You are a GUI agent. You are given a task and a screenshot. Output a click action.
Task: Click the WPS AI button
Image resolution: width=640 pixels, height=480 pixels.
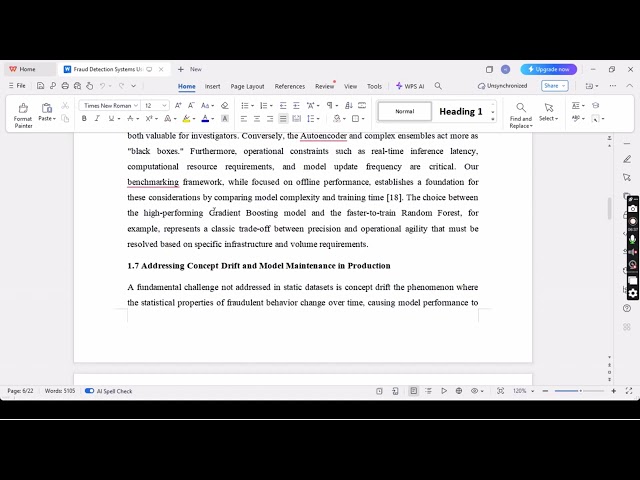[410, 86]
